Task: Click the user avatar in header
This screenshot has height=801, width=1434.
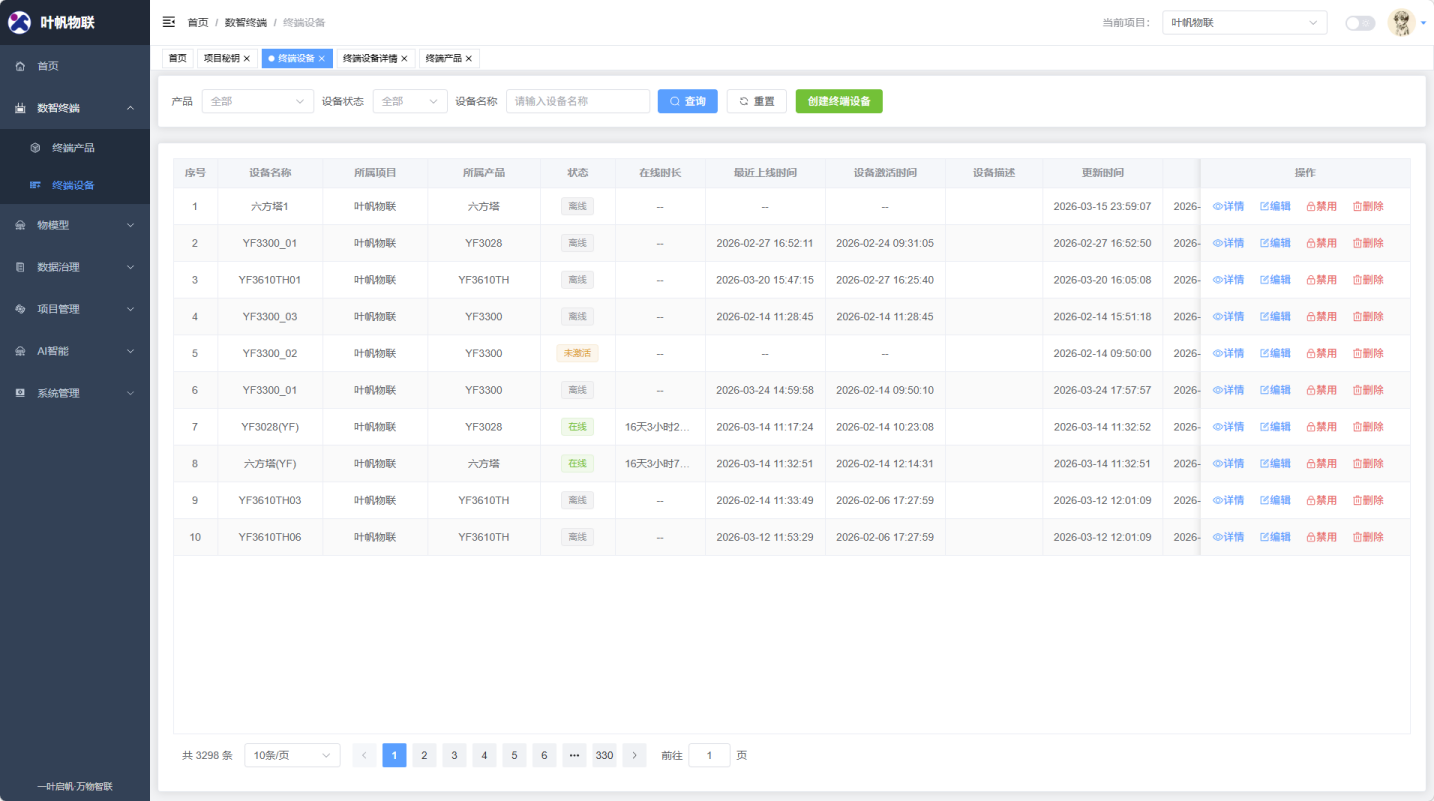Action: click(1401, 23)
